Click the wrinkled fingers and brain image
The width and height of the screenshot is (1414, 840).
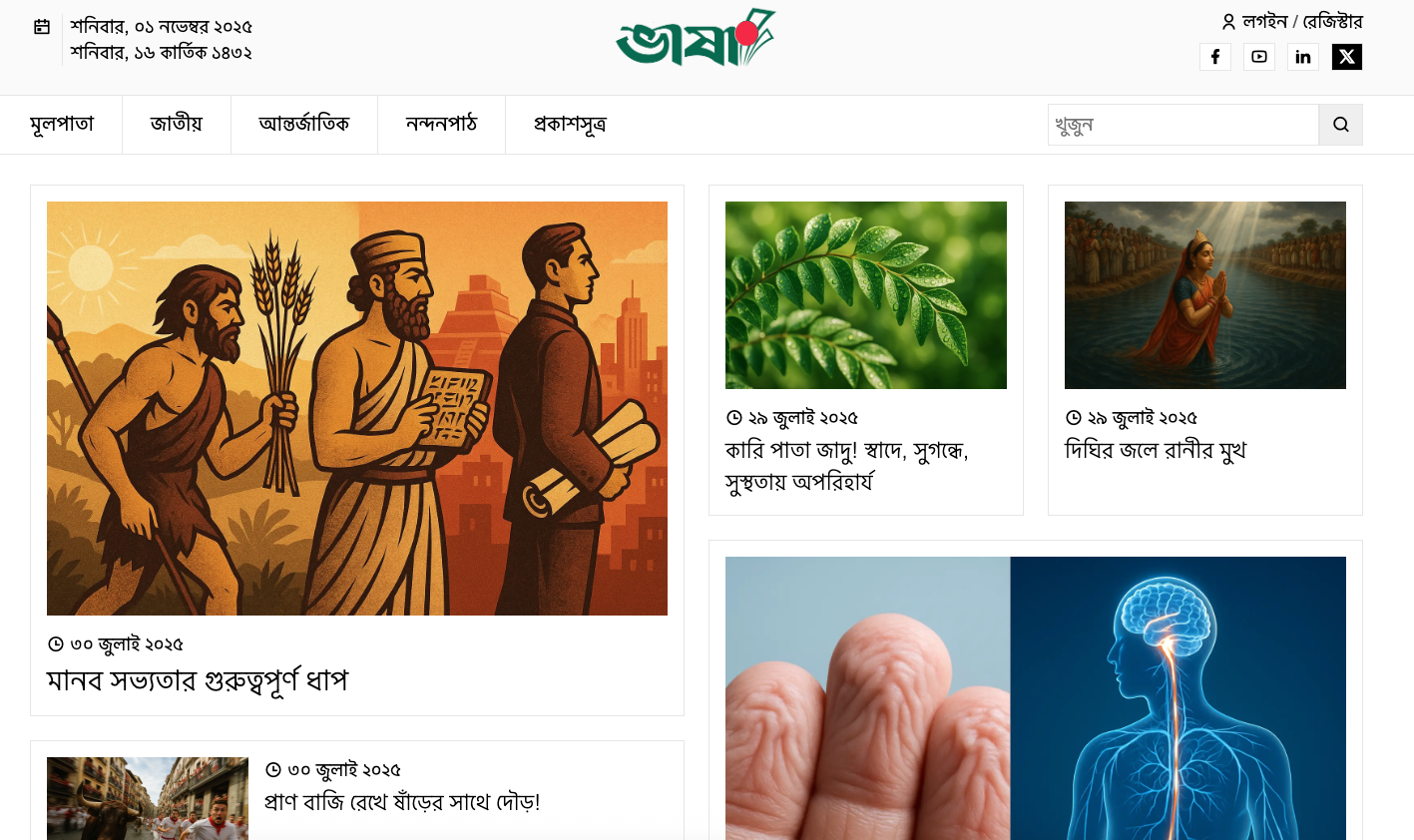1036,698
